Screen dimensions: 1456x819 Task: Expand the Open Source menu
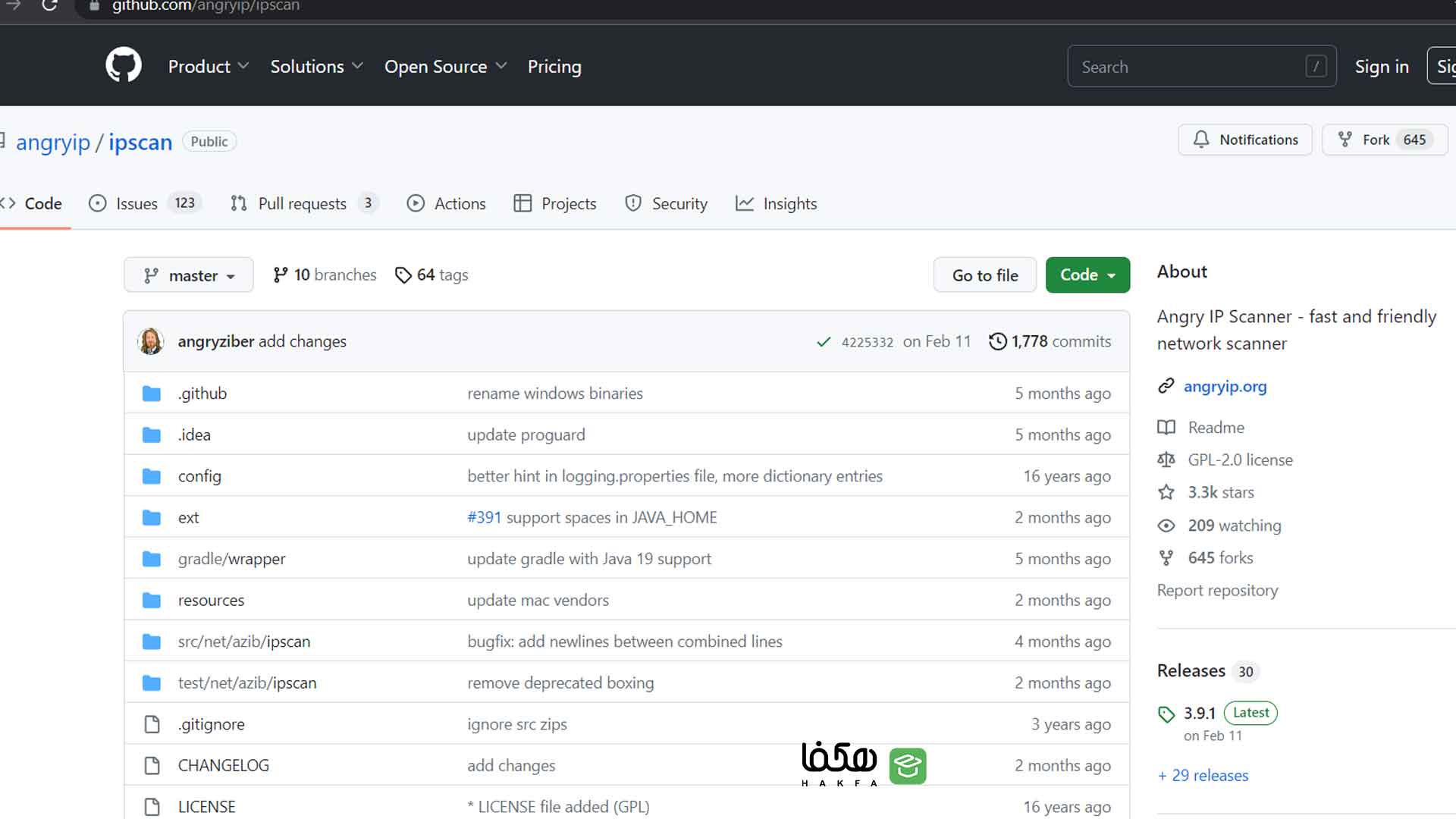point(445,67)
